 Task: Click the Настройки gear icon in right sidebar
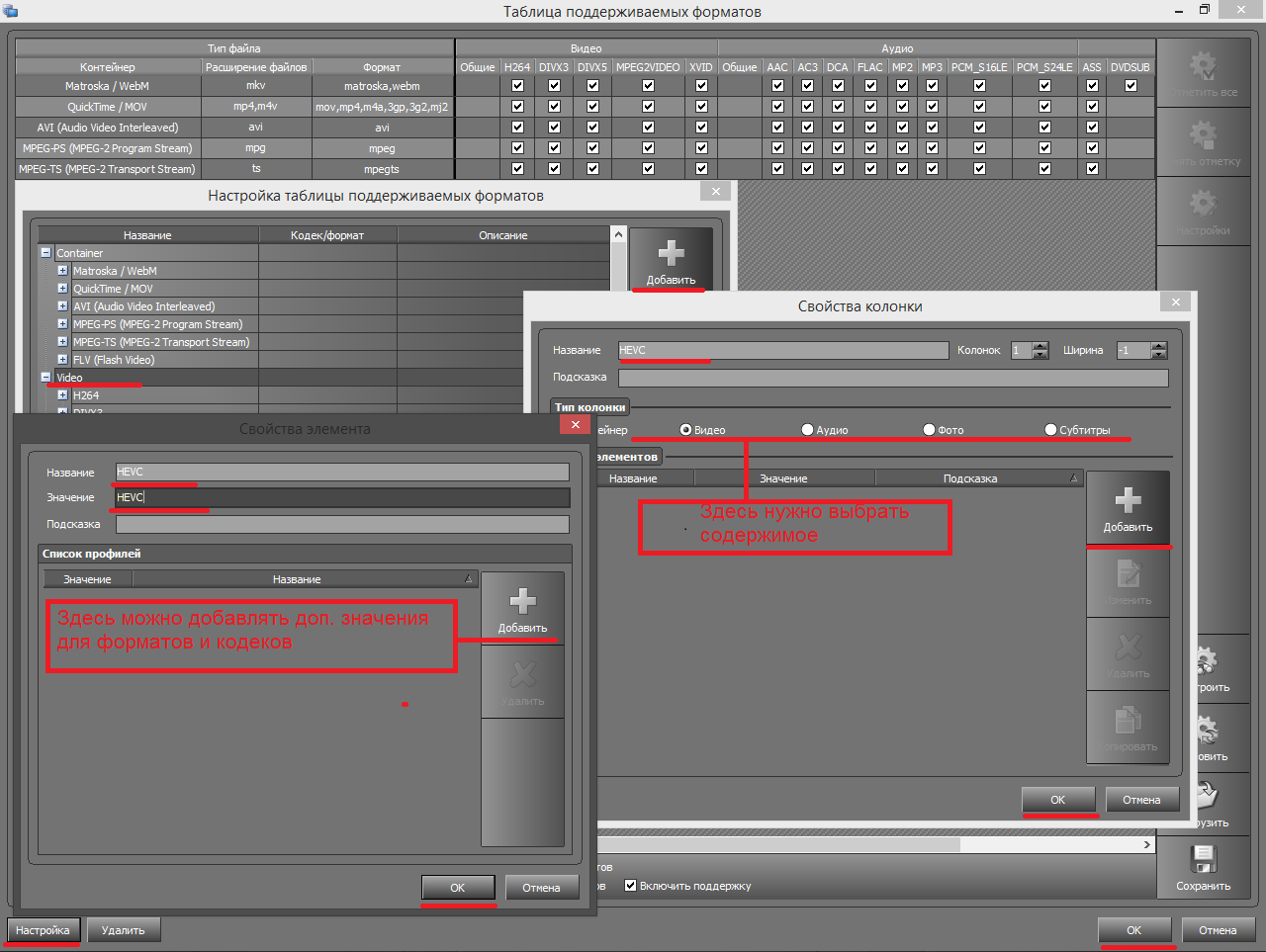click(1203, 205)
